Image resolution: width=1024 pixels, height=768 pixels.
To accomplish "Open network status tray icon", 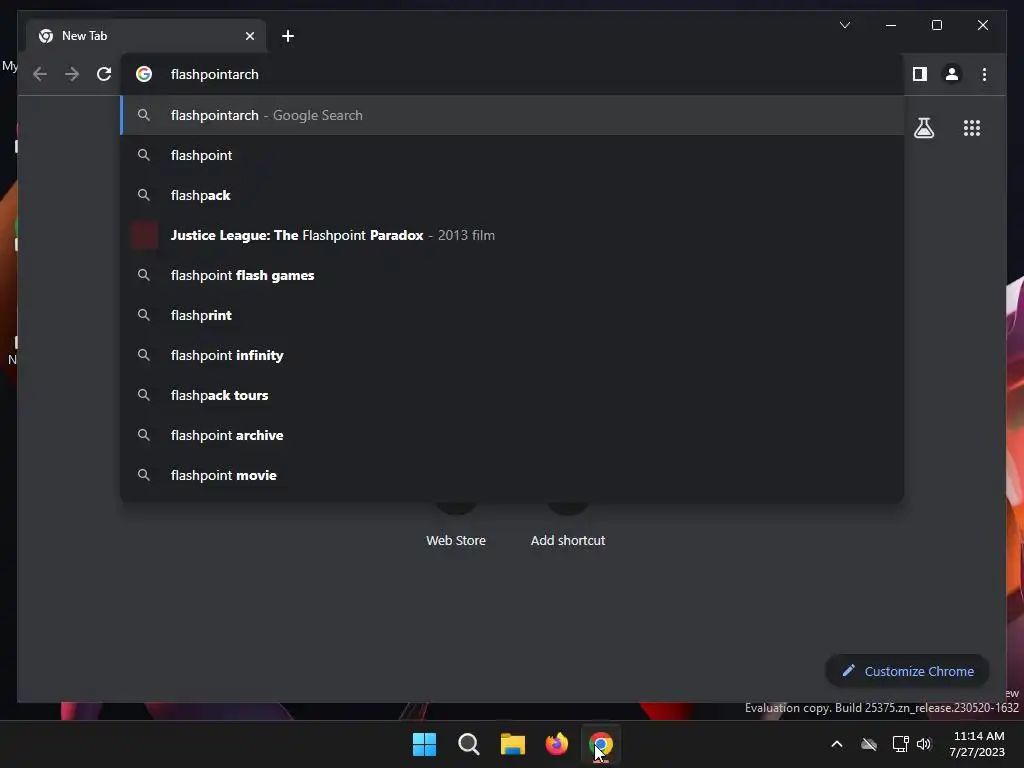I will point(901,744).
